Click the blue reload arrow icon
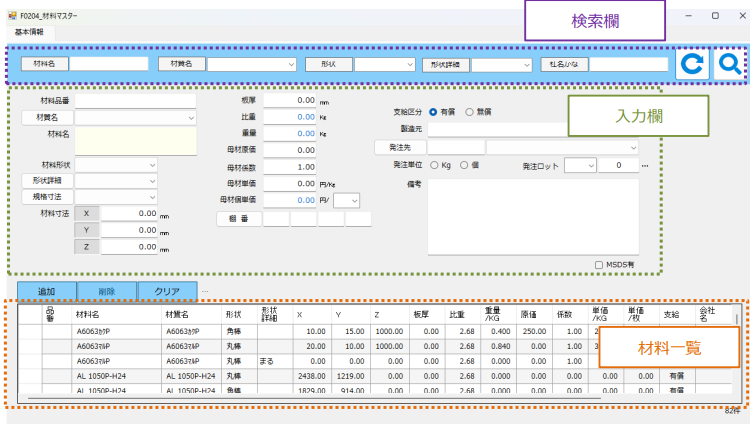Viewport: 754px width, 425px height. [x=692, y=64]
